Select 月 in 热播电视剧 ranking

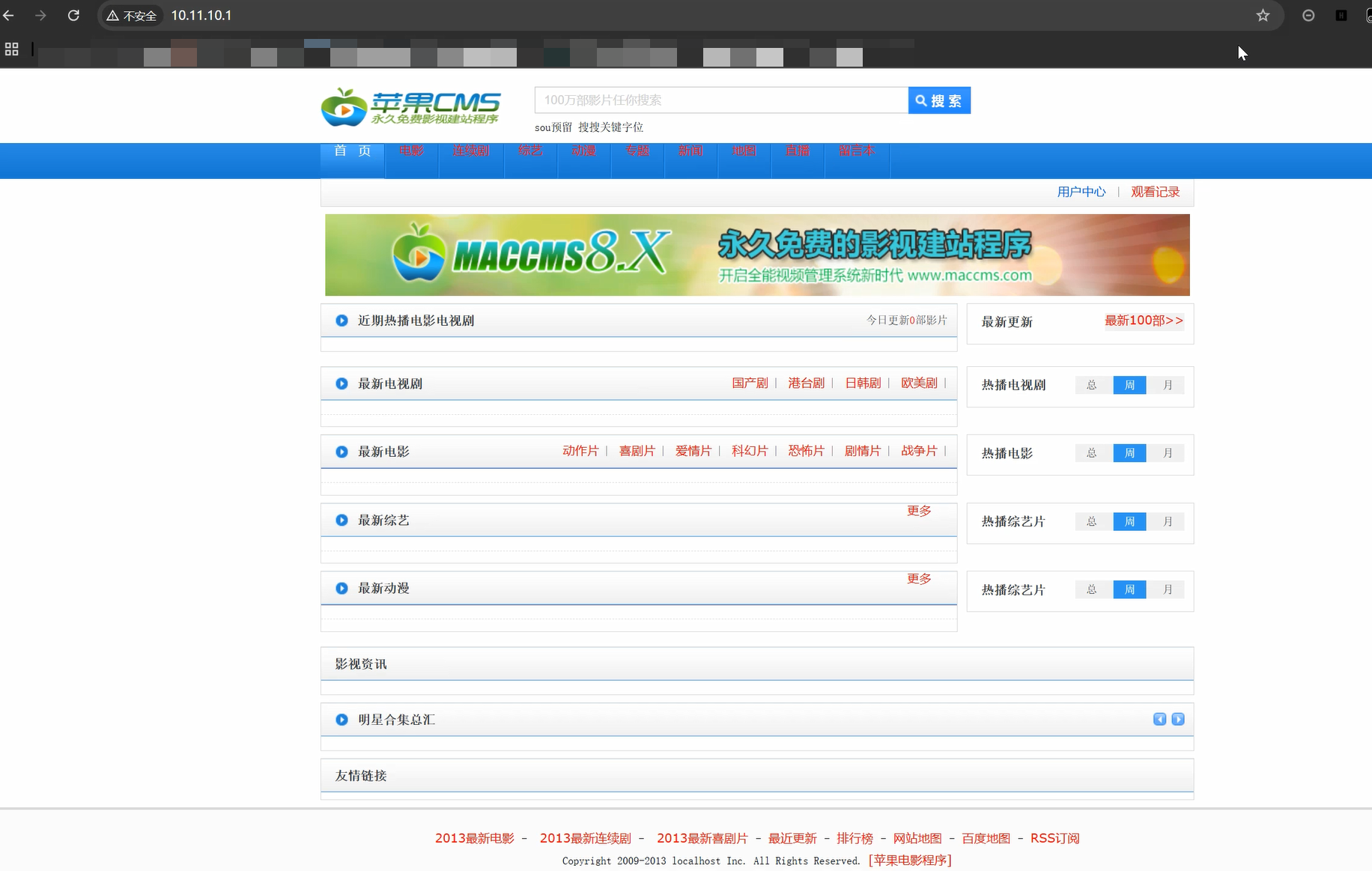1168,385
